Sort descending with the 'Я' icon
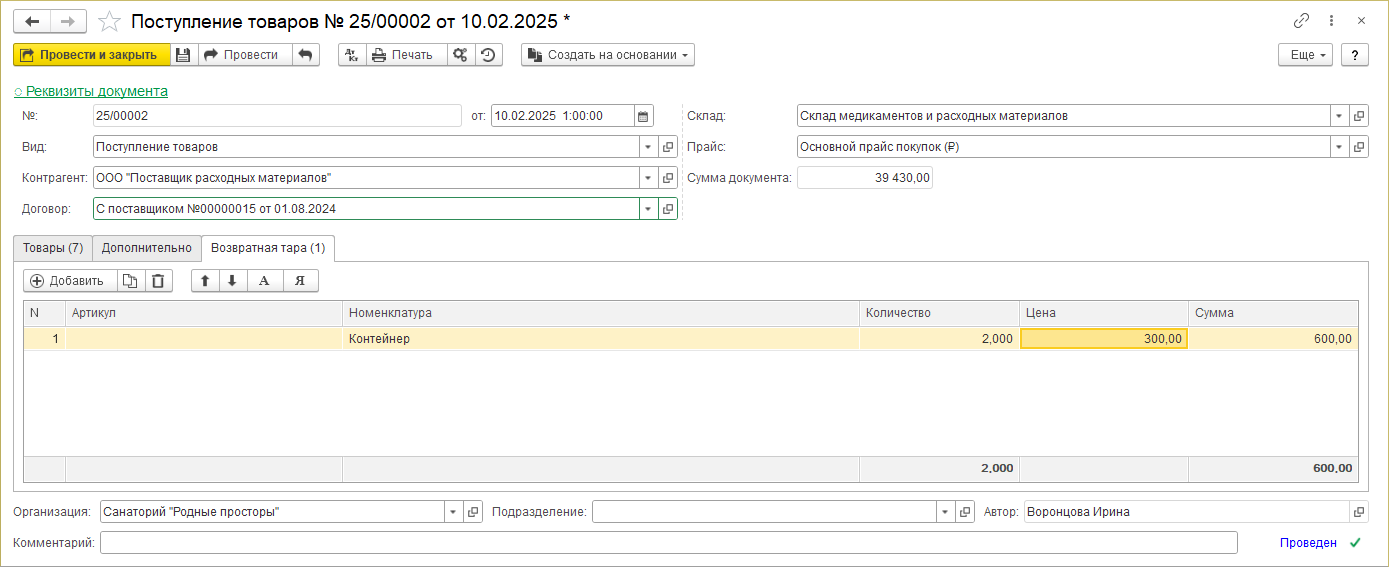The width and height of the screenshot is (1389, 567). tap(299, 281)
